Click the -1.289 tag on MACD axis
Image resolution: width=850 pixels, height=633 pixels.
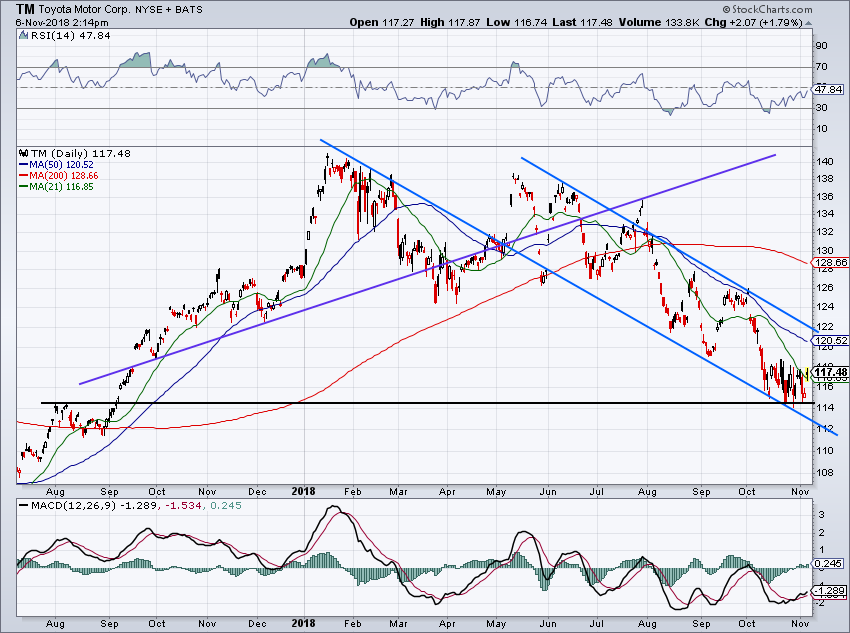click(x=829, y=591)
